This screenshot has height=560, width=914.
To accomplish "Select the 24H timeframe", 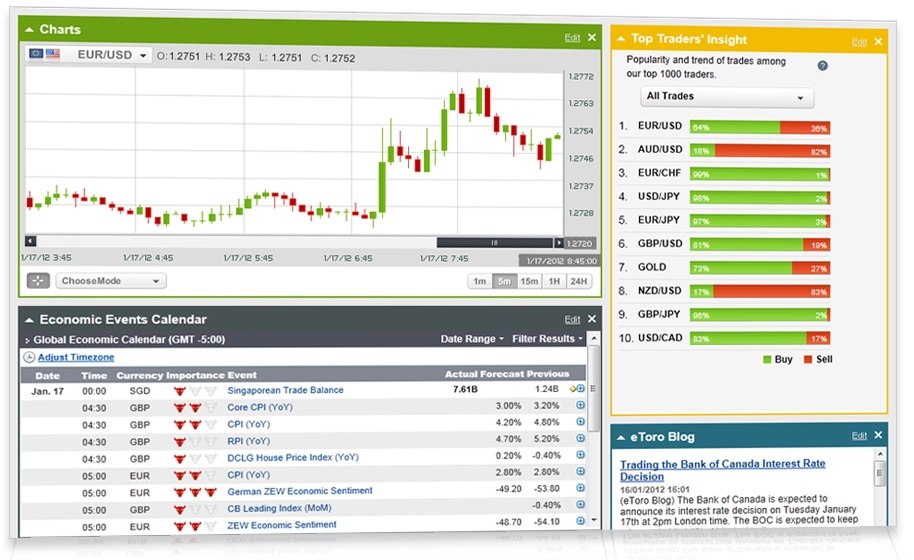I will tap(579, 281).
